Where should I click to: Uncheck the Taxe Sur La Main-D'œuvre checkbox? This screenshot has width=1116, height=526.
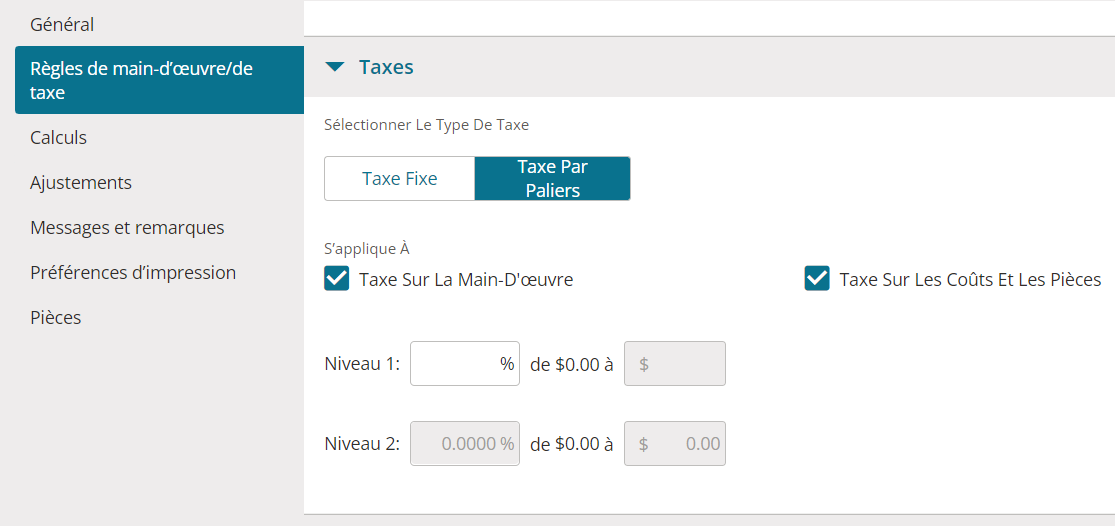tap(337, 279)
